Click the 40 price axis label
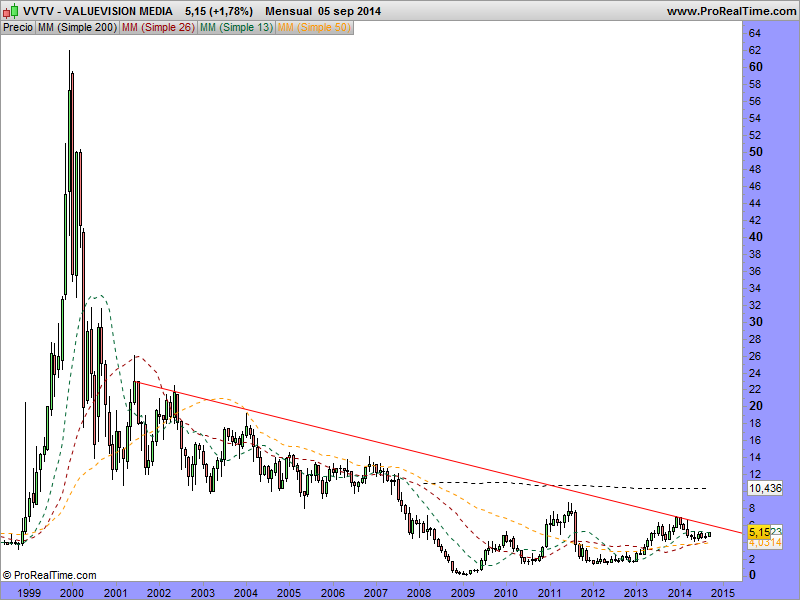Screen dimensions: 800x600 [755, 237]
